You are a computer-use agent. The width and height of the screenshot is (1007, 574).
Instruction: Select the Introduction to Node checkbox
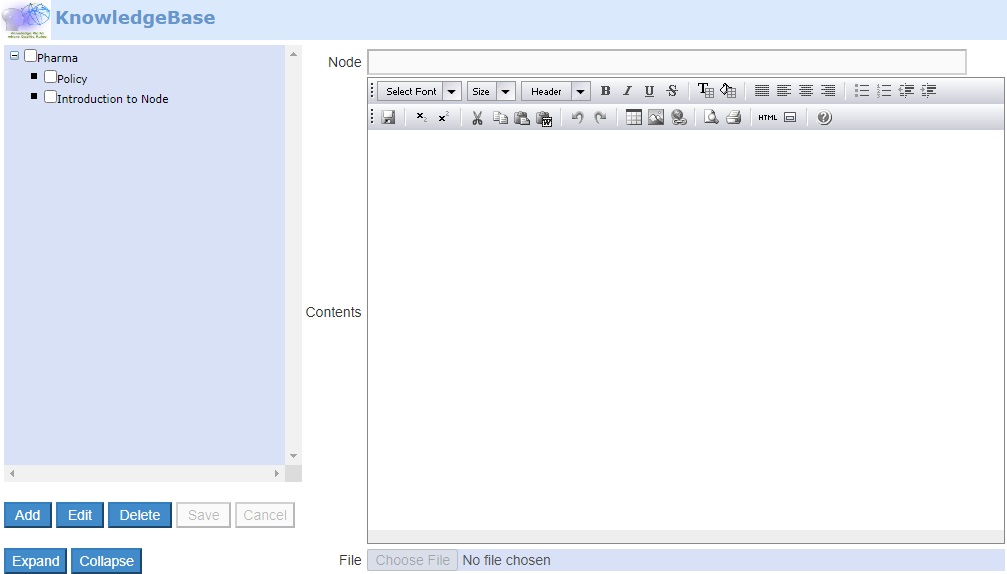coord(50,97)
